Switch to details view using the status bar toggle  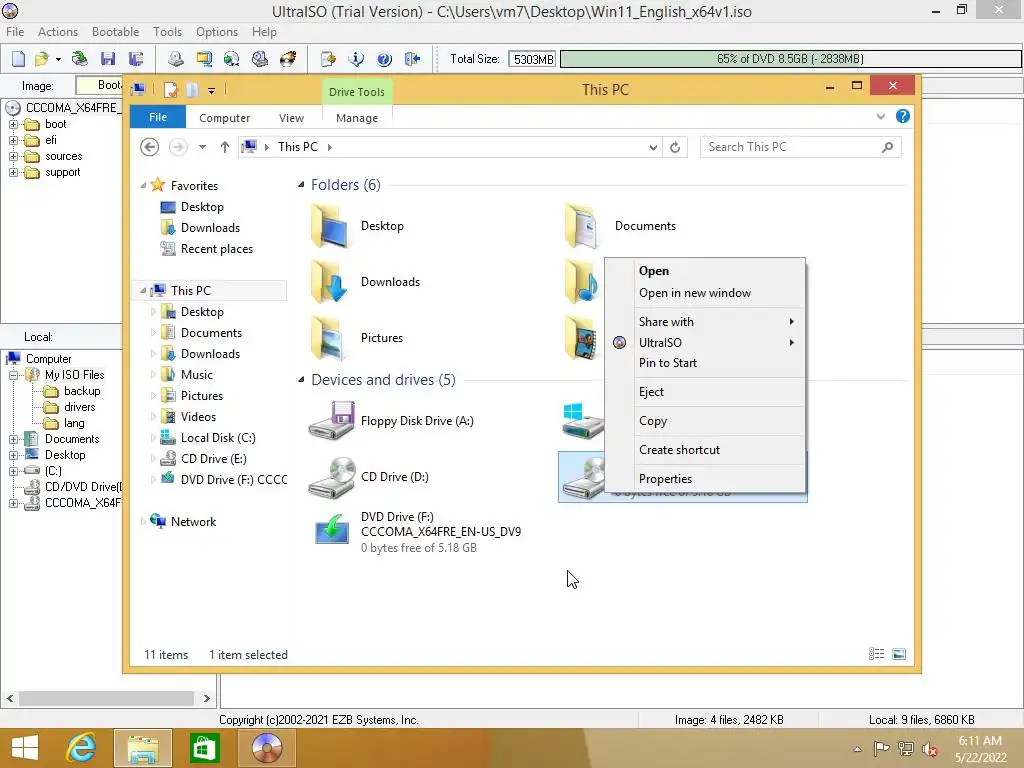876,654
